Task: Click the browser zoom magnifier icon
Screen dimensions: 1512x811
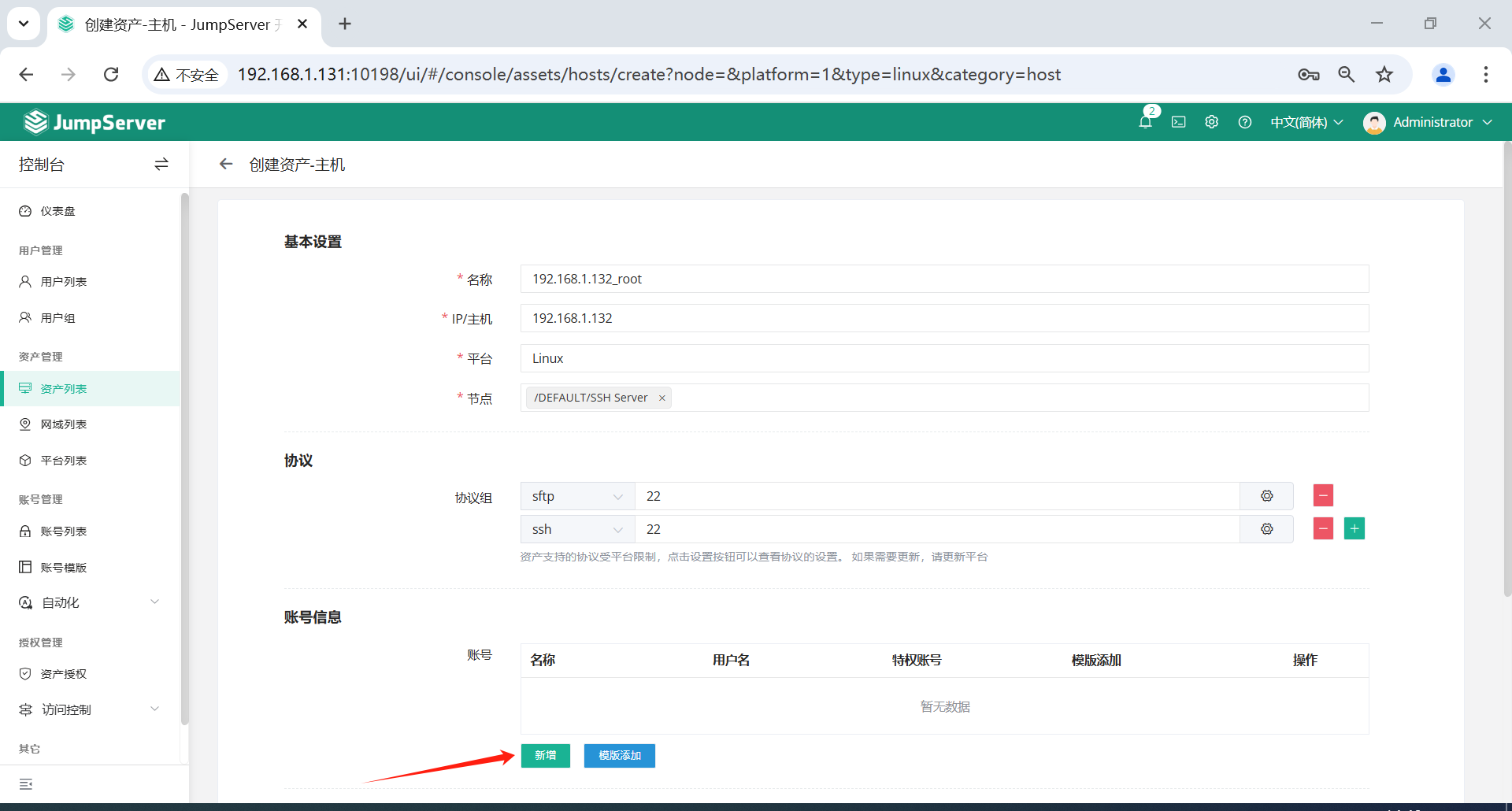Action: [1347, 74]
